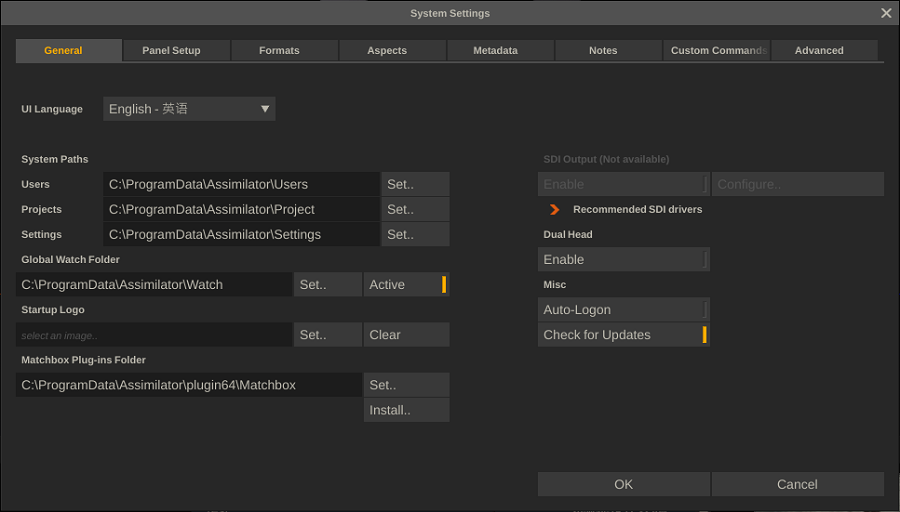Click the Startup Logo image field
900x512 pixels.
point(154,335)
